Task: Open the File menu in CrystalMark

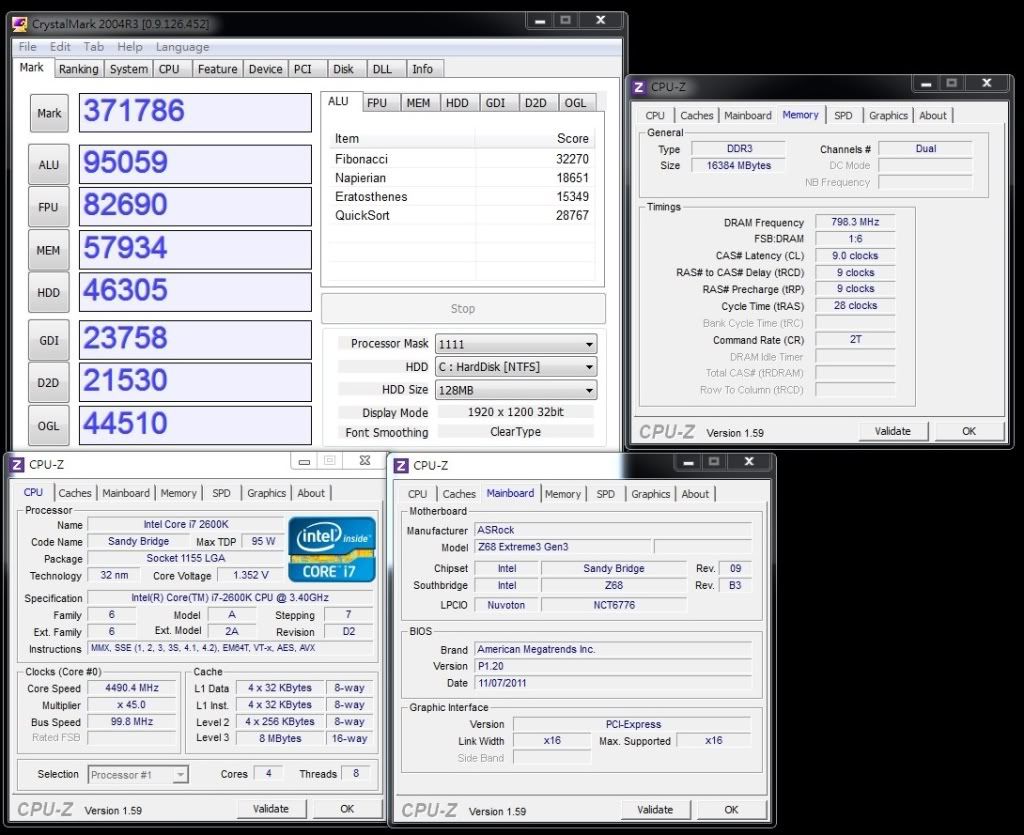Action: (x=27, y=46)
